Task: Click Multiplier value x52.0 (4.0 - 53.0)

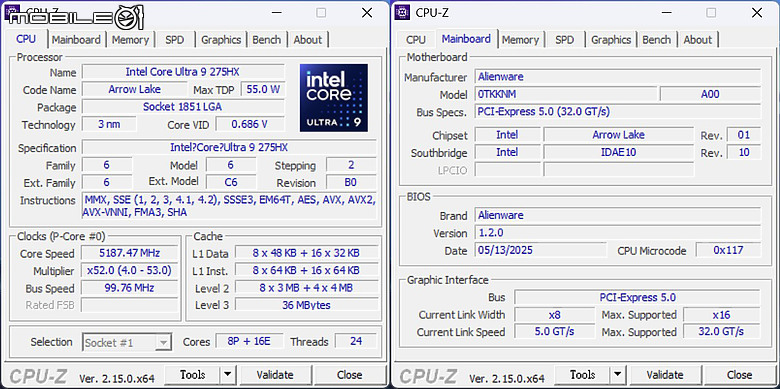Action: [x=129, y=271]
